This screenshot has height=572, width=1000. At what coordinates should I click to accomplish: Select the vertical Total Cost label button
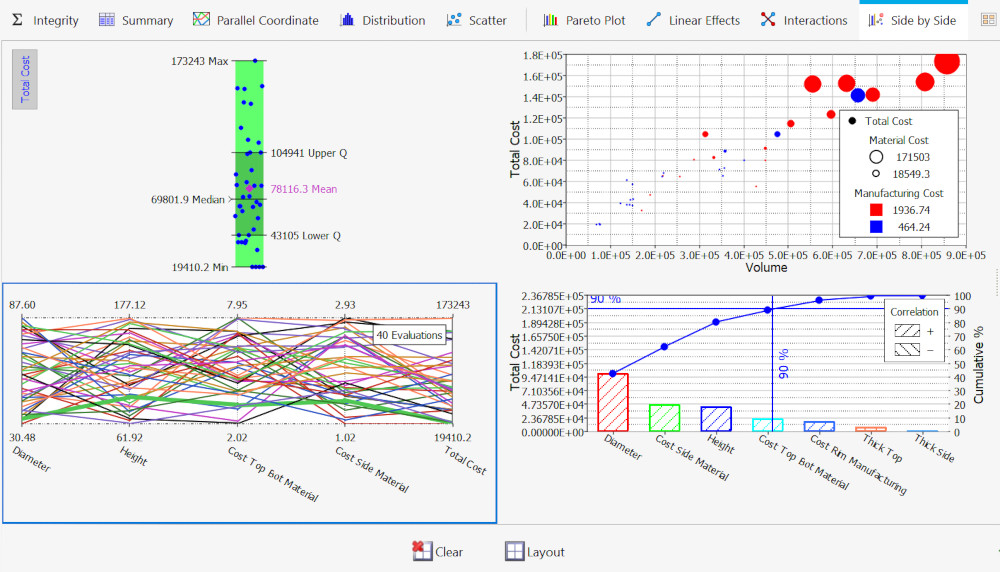(x=26, y=80)
